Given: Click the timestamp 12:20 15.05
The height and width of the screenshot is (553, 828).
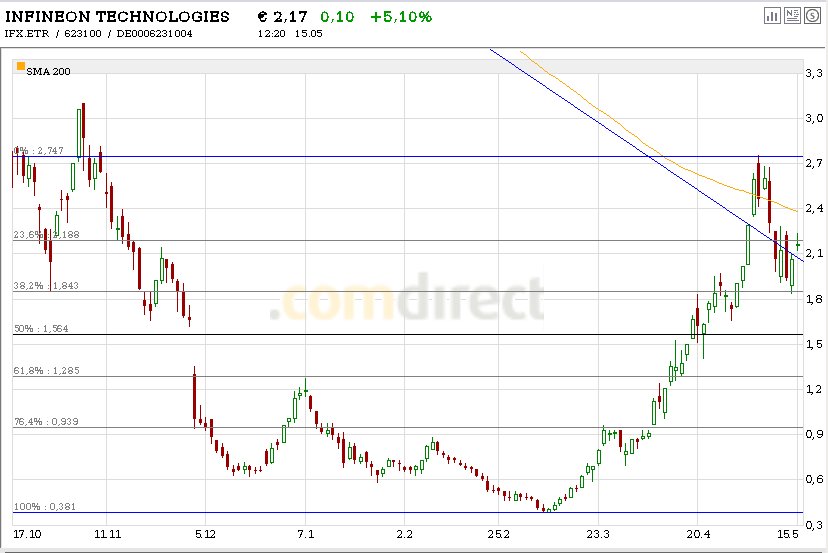Looking at the screenshot, I should (290, 33).
